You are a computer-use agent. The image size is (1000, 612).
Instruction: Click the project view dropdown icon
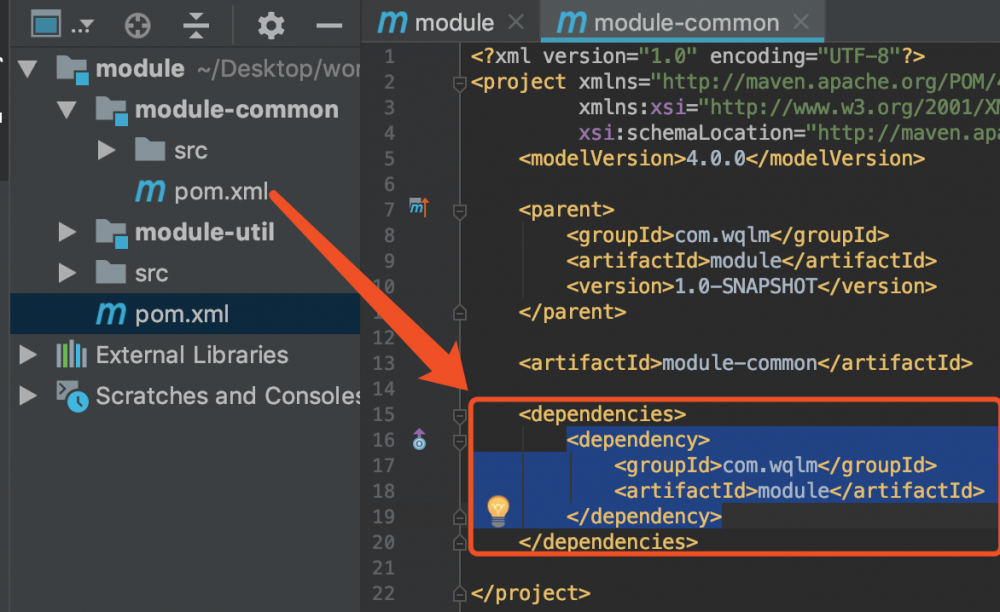(x=62, y=25)
